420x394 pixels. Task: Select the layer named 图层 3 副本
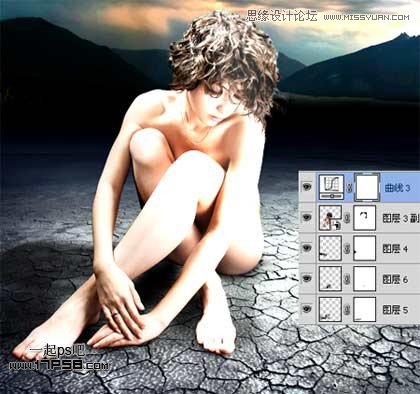[x=401, y=218]
